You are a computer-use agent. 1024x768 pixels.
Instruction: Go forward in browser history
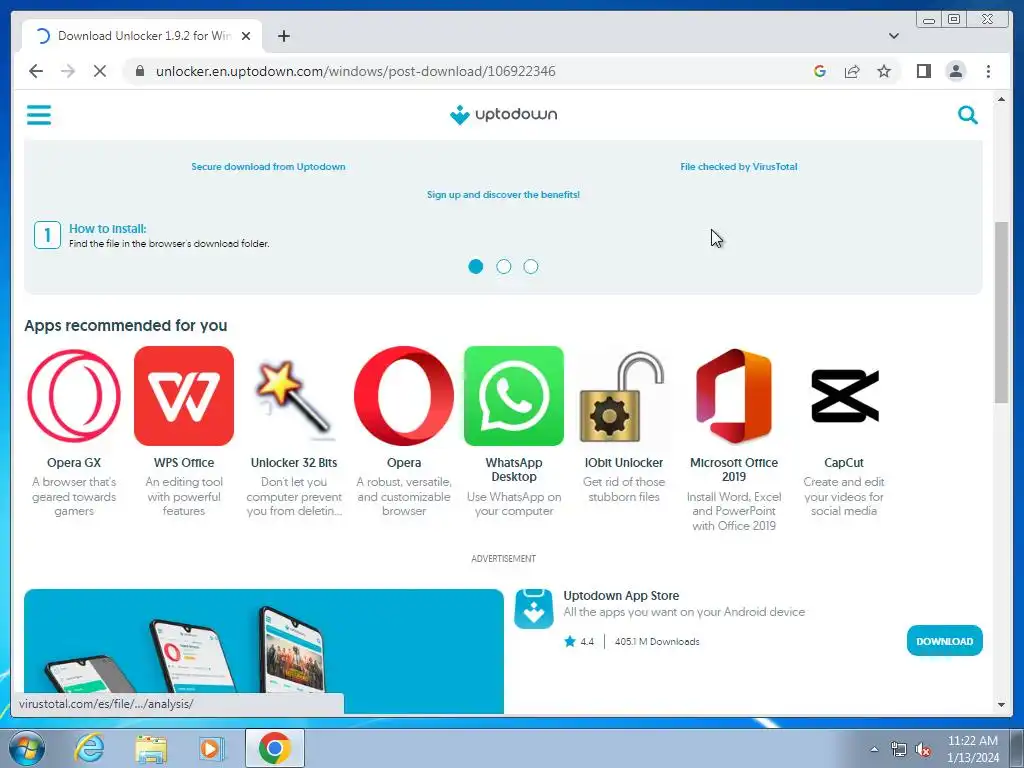pyautogui.click(x=68, y=71)
